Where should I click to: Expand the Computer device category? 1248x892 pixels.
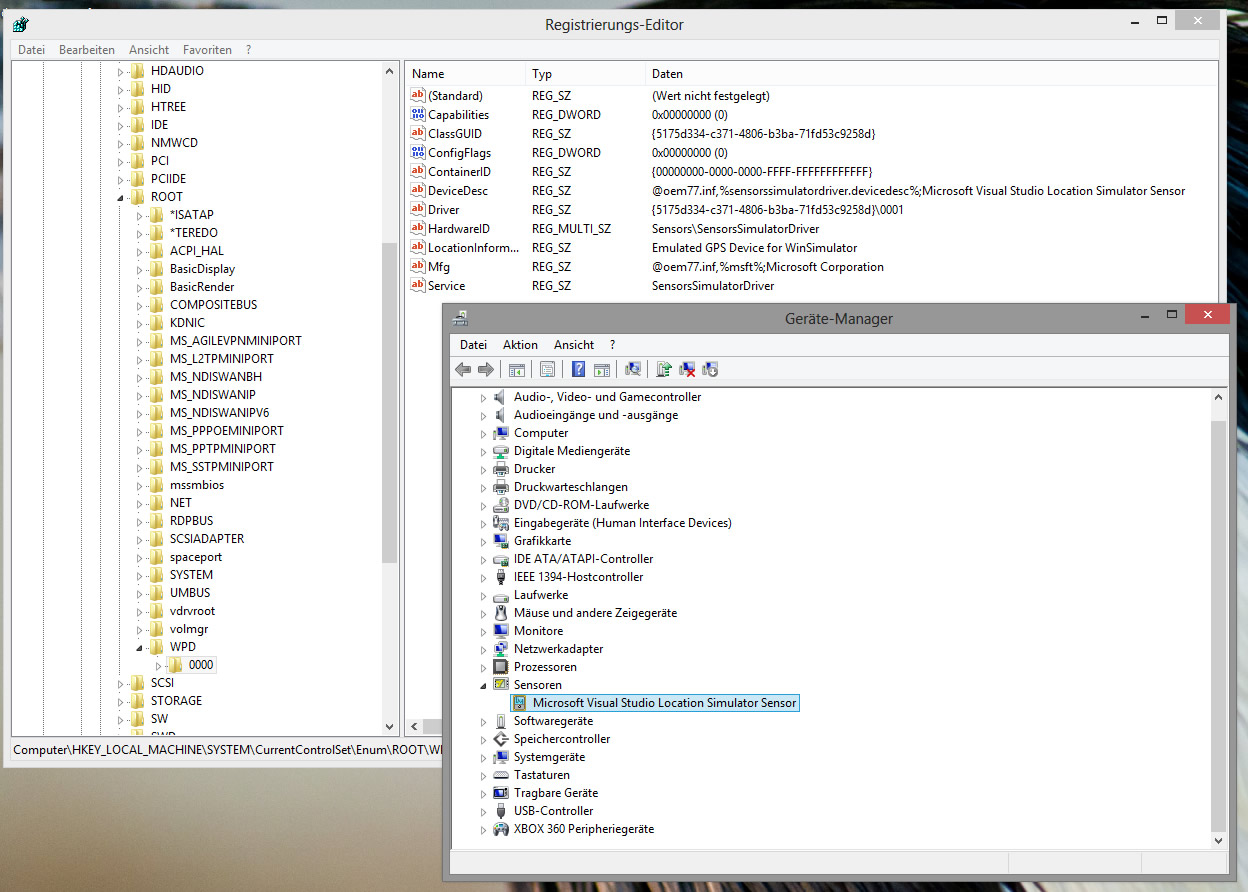coord(483,433)
